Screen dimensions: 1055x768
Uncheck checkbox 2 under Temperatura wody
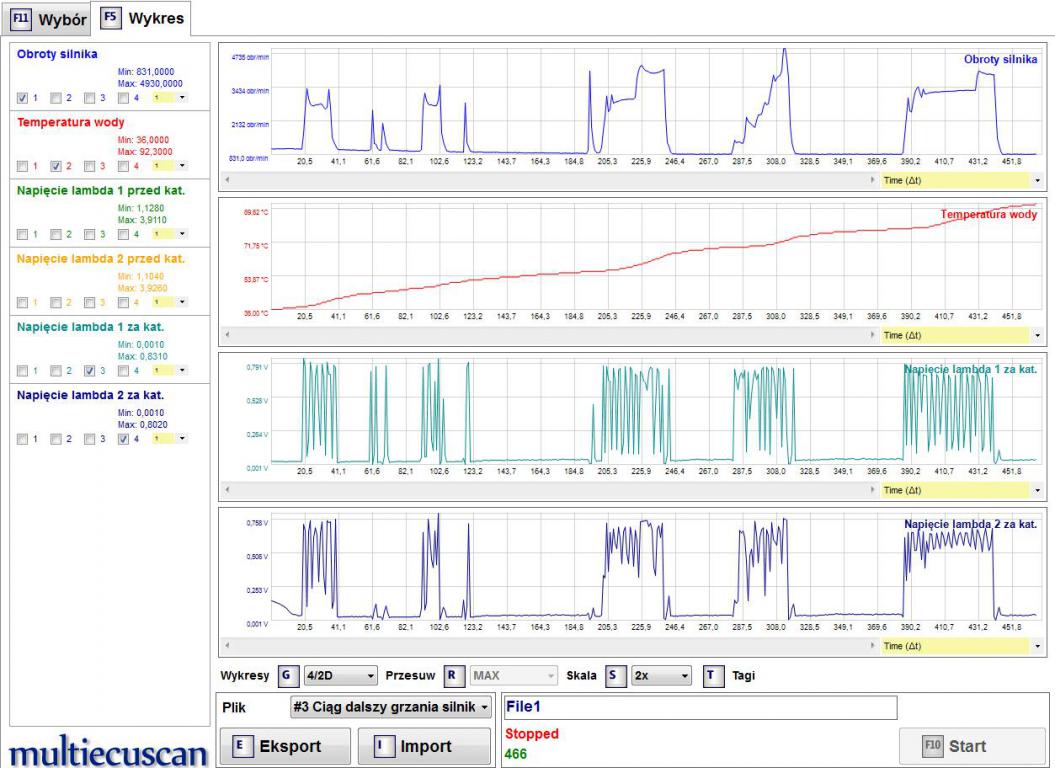tap(56, 166)
